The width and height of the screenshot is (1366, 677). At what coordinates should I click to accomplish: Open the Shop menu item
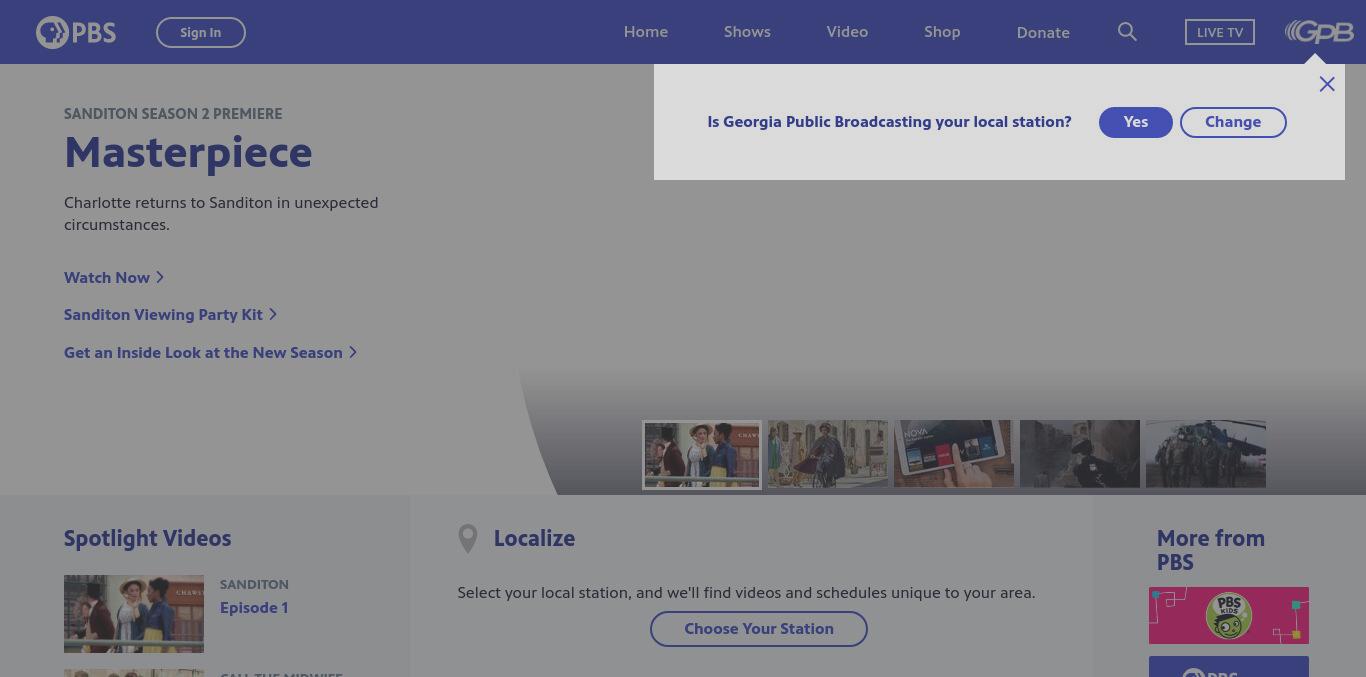tap(942, 32)
